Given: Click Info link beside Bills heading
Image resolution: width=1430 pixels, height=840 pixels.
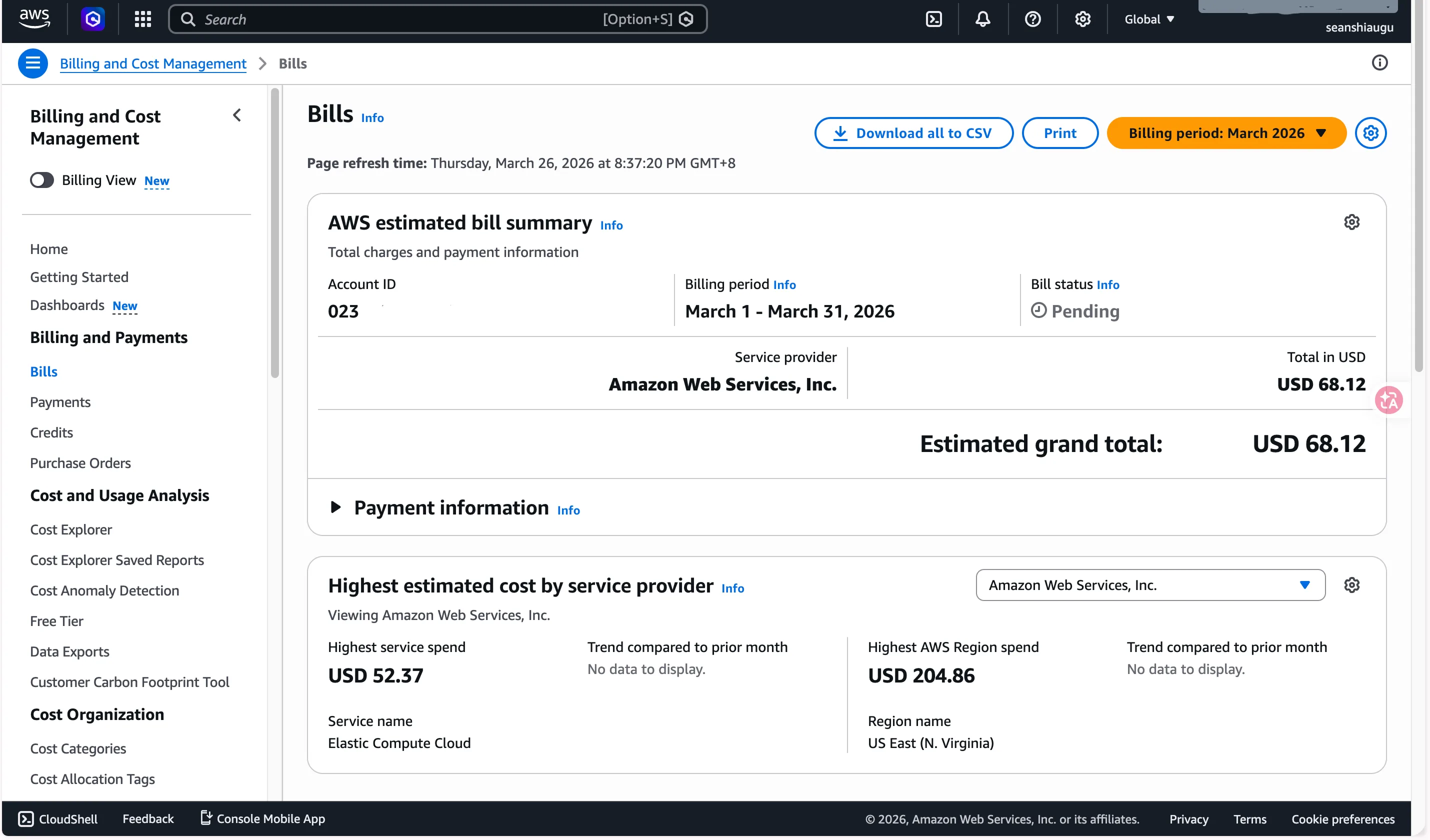Looking at the screenshot, I should click(372, 117).
